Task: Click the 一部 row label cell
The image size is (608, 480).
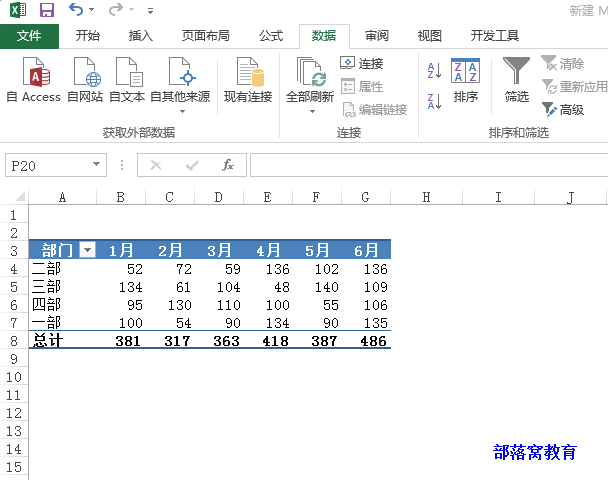Action: (62, 322)
